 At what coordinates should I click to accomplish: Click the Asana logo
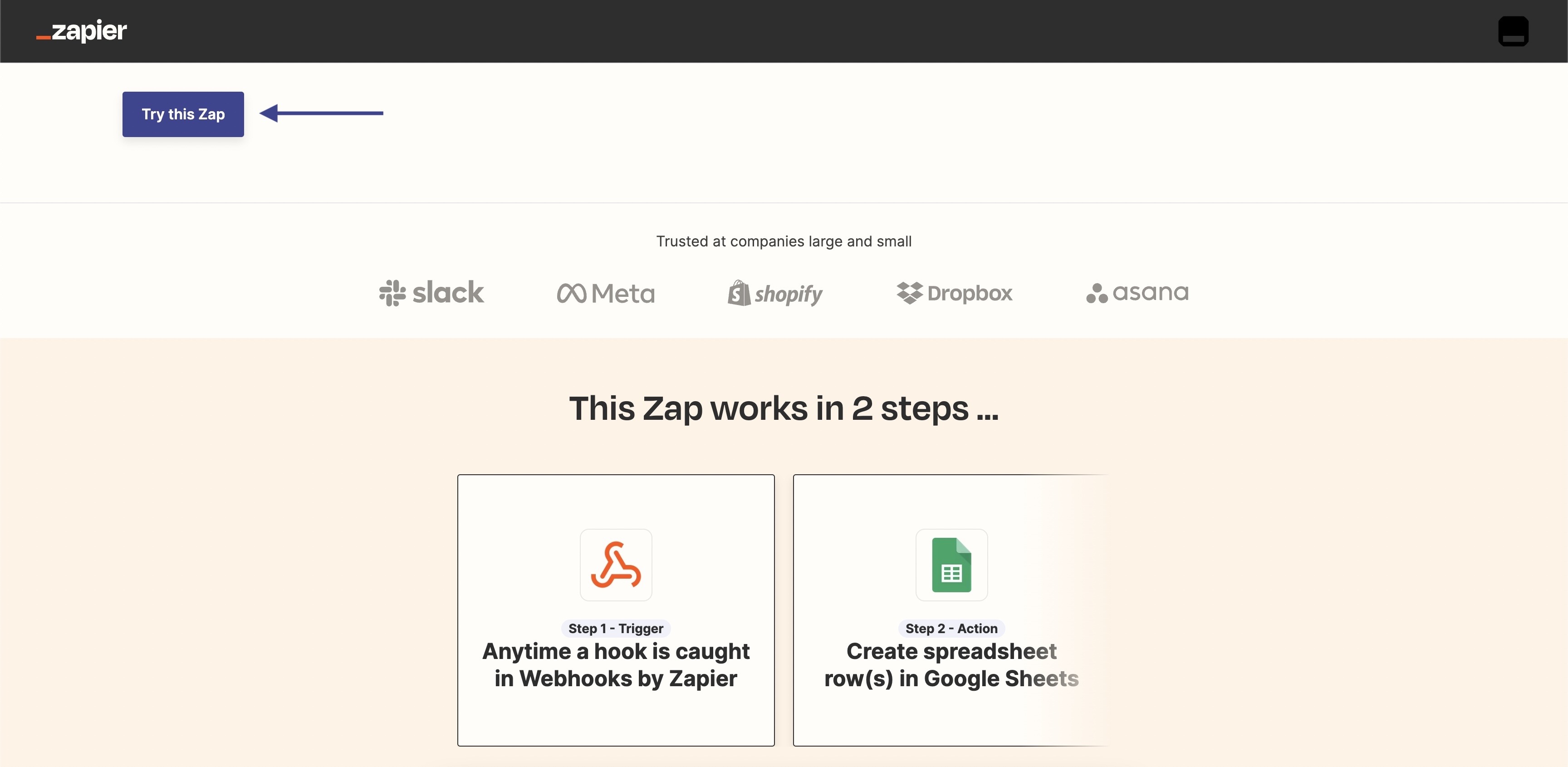1137,293
